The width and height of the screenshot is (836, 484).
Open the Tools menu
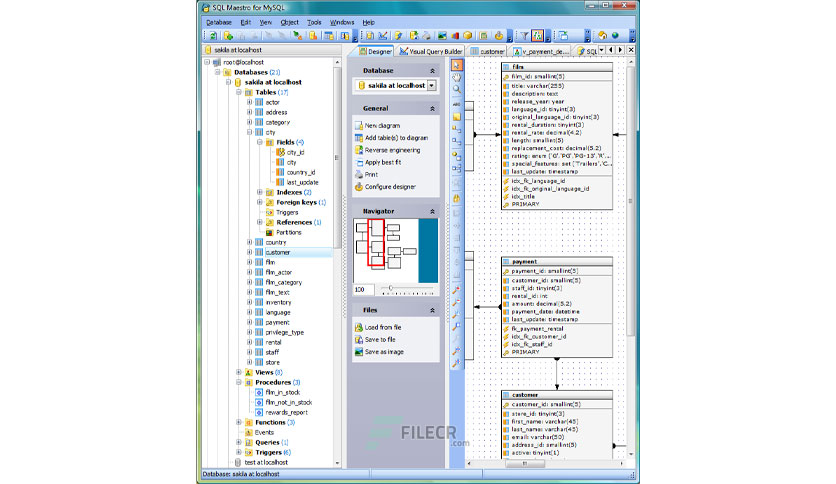coord(314,22)
